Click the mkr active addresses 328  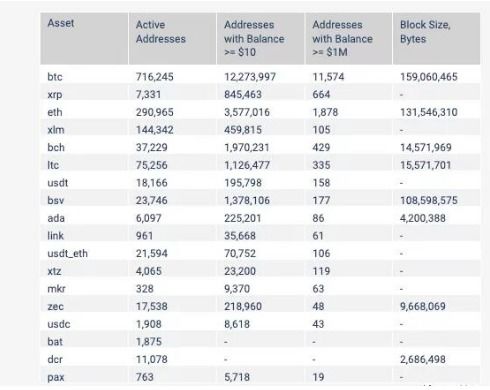[144, 289]
